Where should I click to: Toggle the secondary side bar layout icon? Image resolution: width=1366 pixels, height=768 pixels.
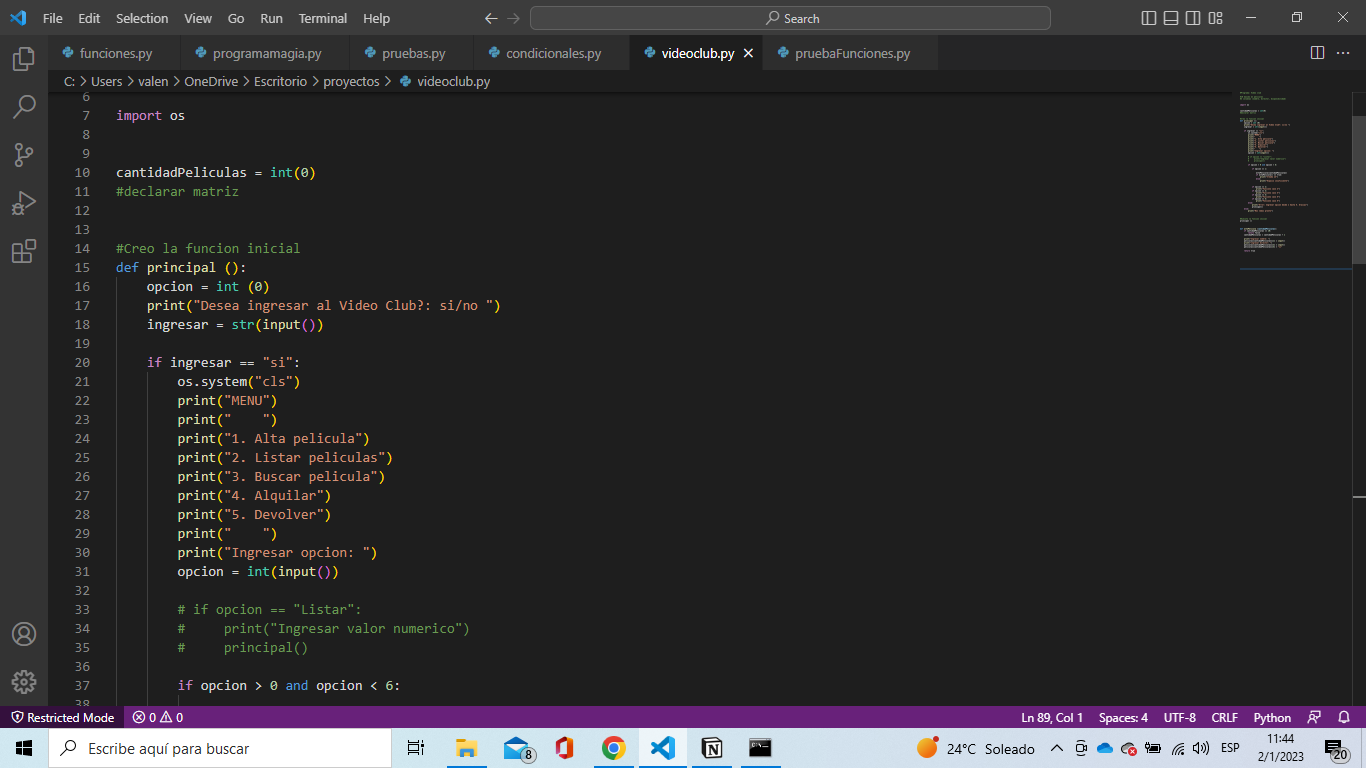point(1193,18)
